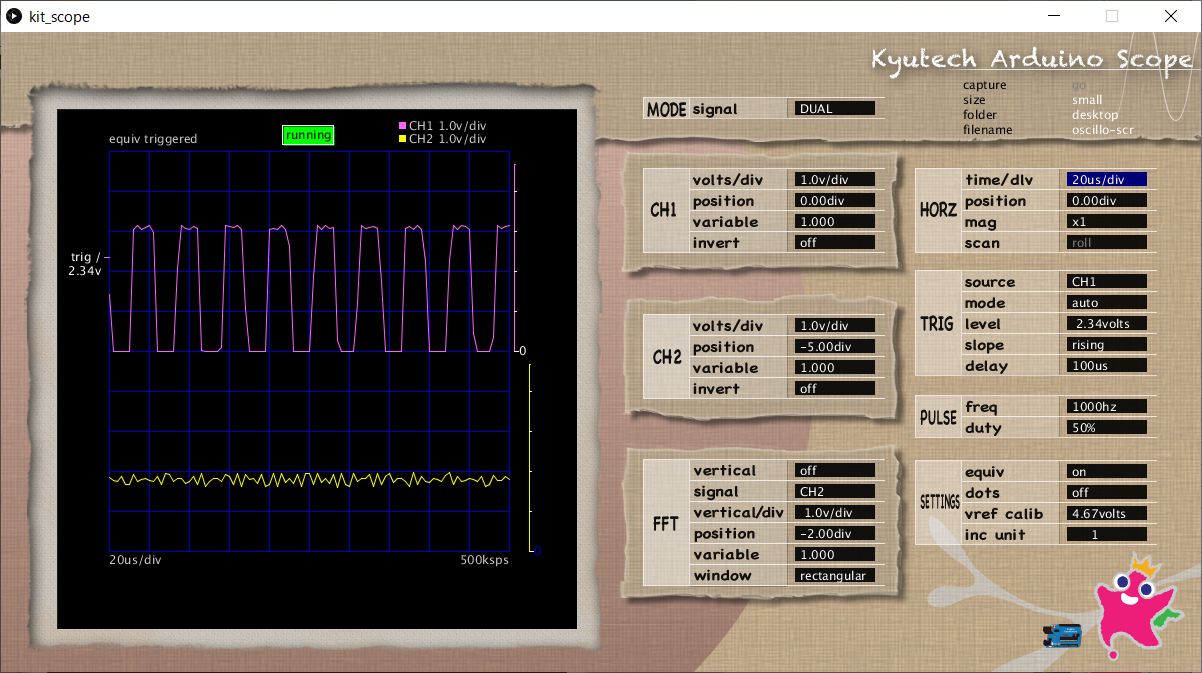Viewport: 1202px width, 673px height.
Task: Toggle CH2 invert off value
Action: tap(835, 388)
